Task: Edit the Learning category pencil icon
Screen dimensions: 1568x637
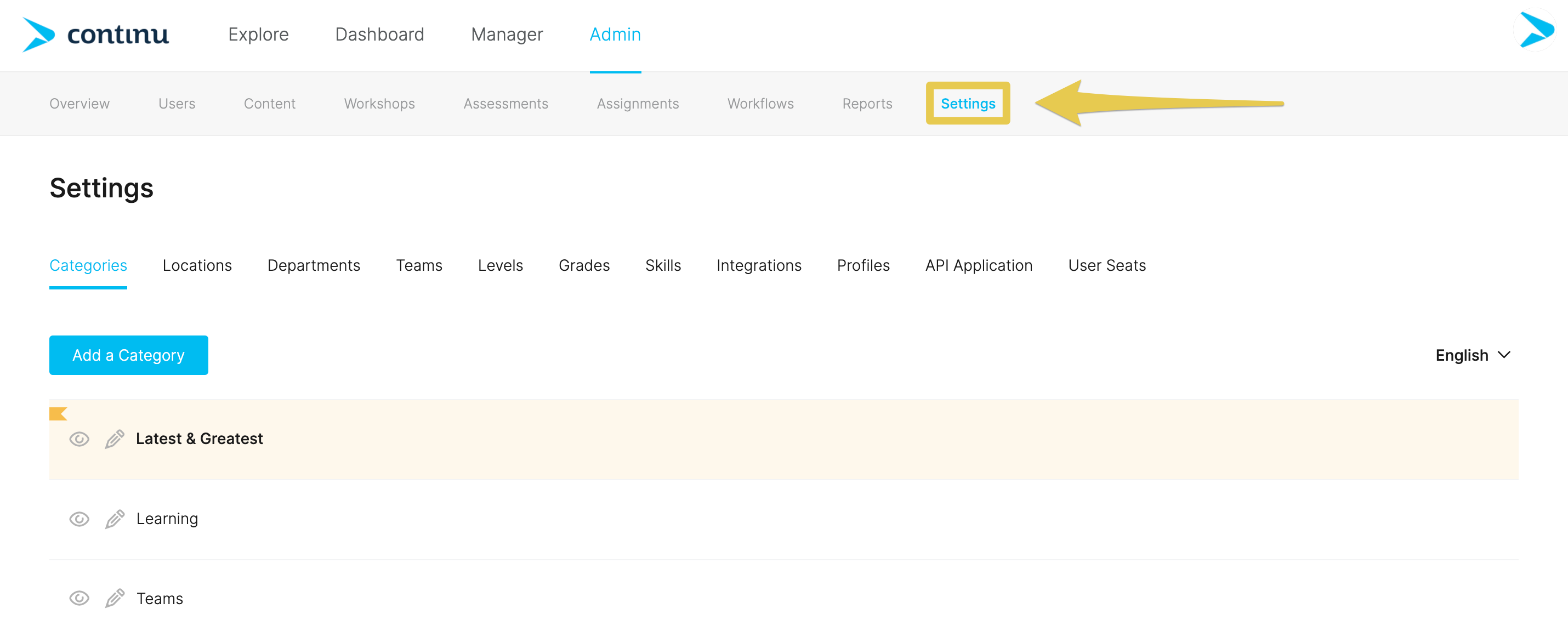Action: tap(115, 519)
